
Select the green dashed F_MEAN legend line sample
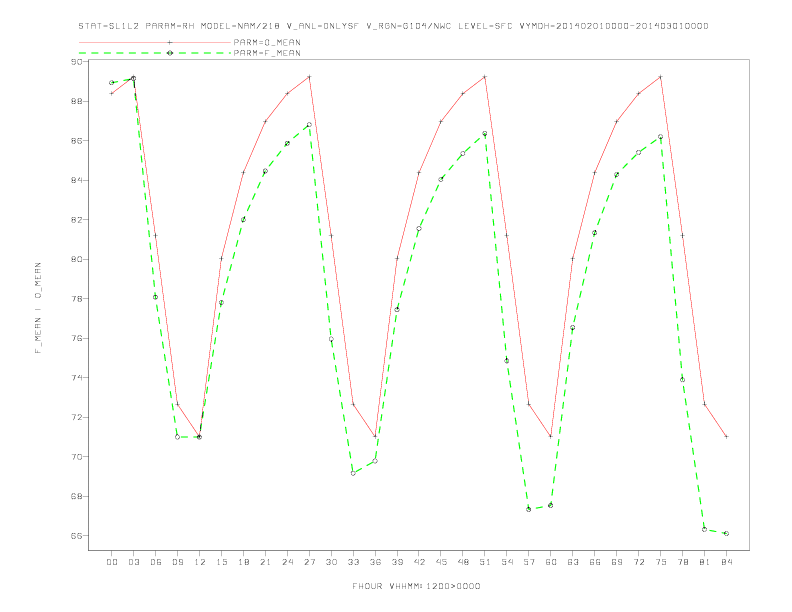(x=155, y=53)
